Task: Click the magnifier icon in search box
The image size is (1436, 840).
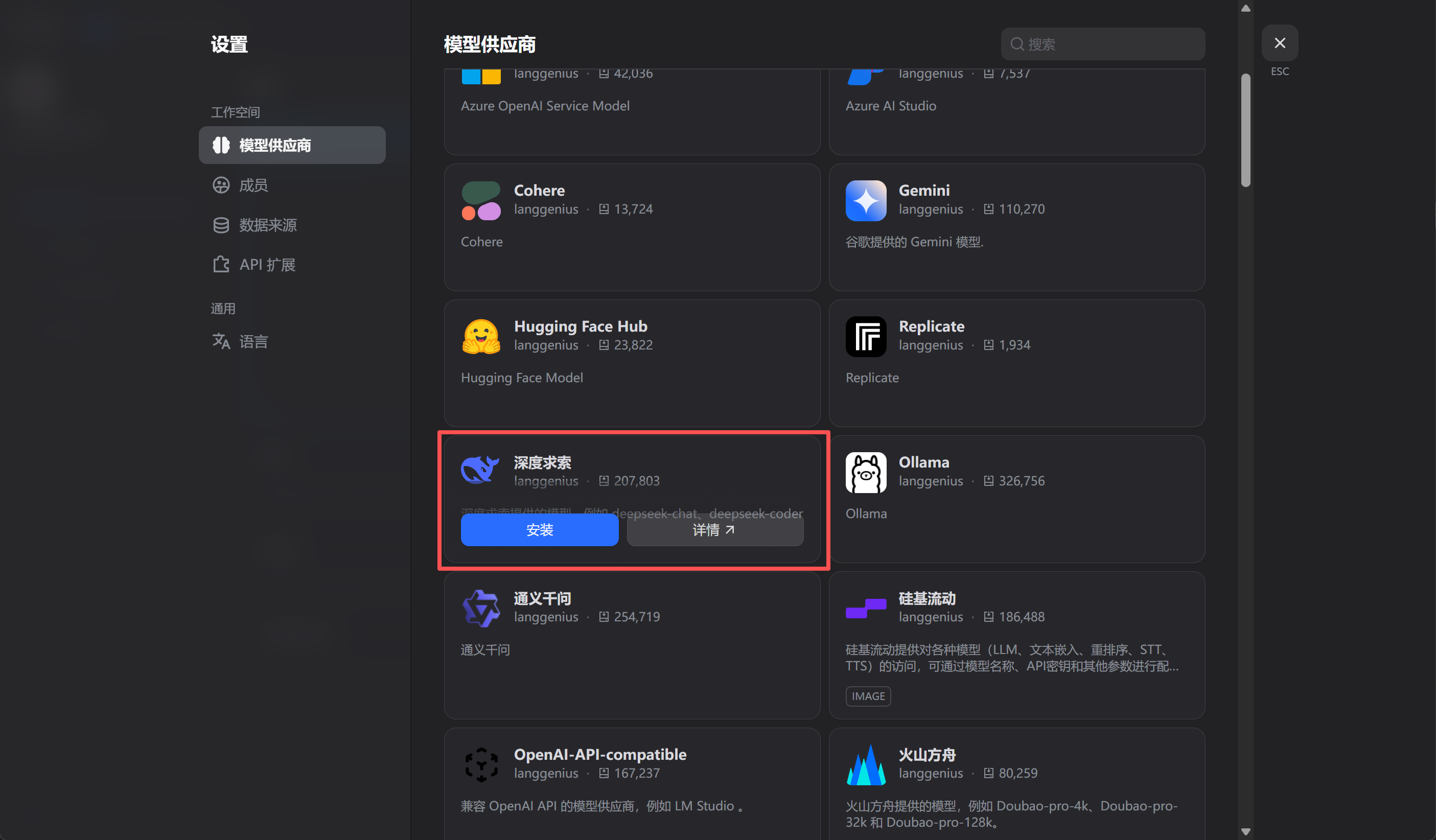Action: [1017, 44]
